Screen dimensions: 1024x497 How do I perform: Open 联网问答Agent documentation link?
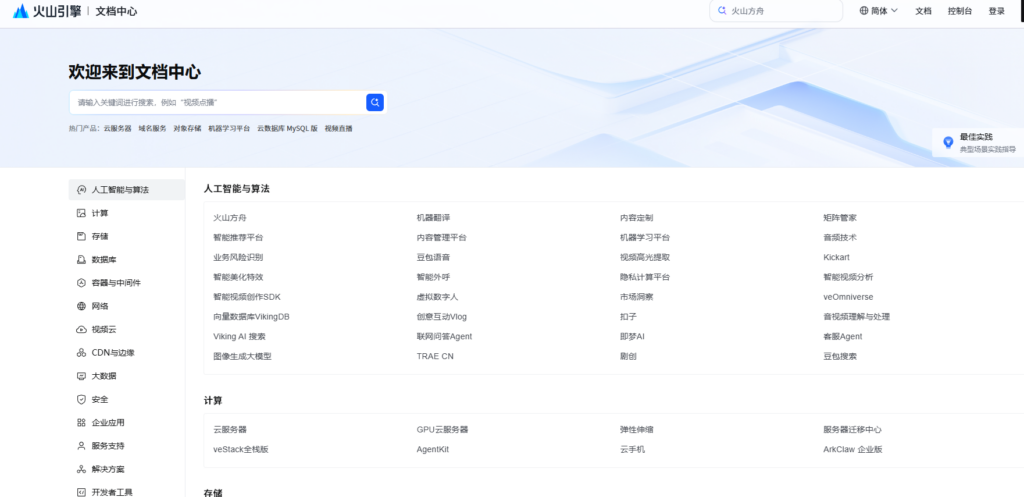pos(445,336)
